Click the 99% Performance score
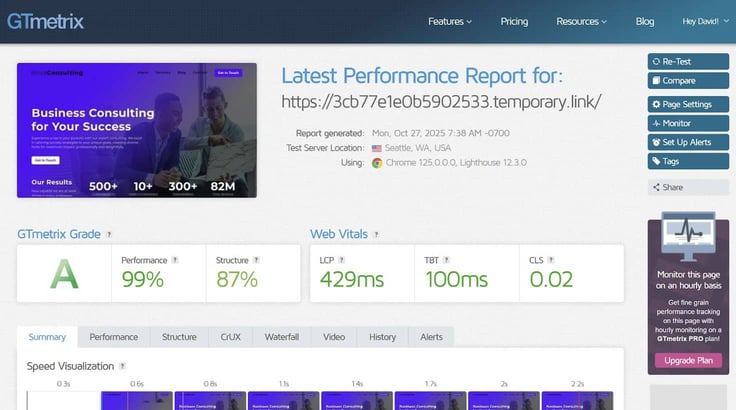The height and width of the screenshot is (410, 736). (143, 280)
